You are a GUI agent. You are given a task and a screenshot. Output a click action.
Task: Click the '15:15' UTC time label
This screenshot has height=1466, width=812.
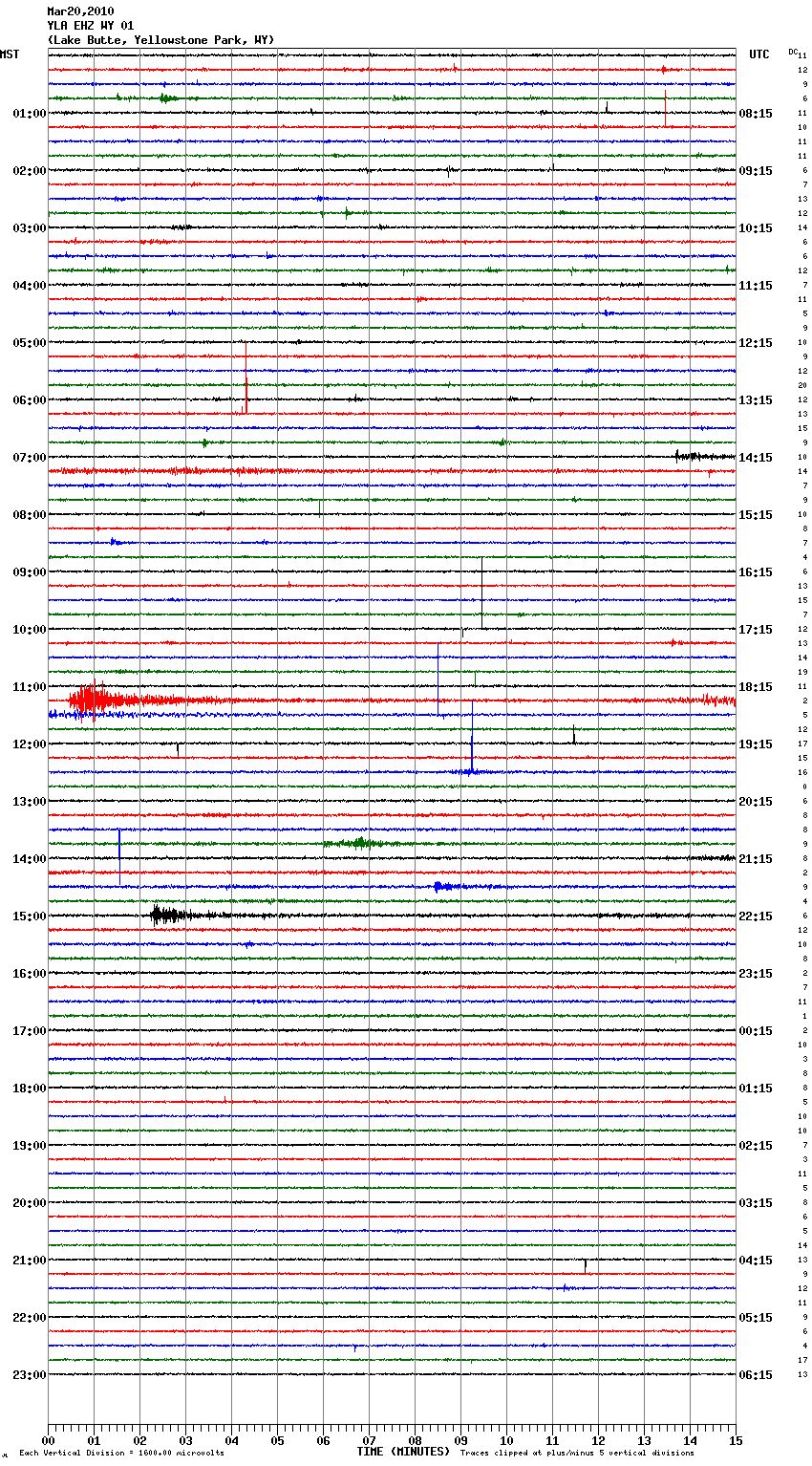click(x=756, y=515)
